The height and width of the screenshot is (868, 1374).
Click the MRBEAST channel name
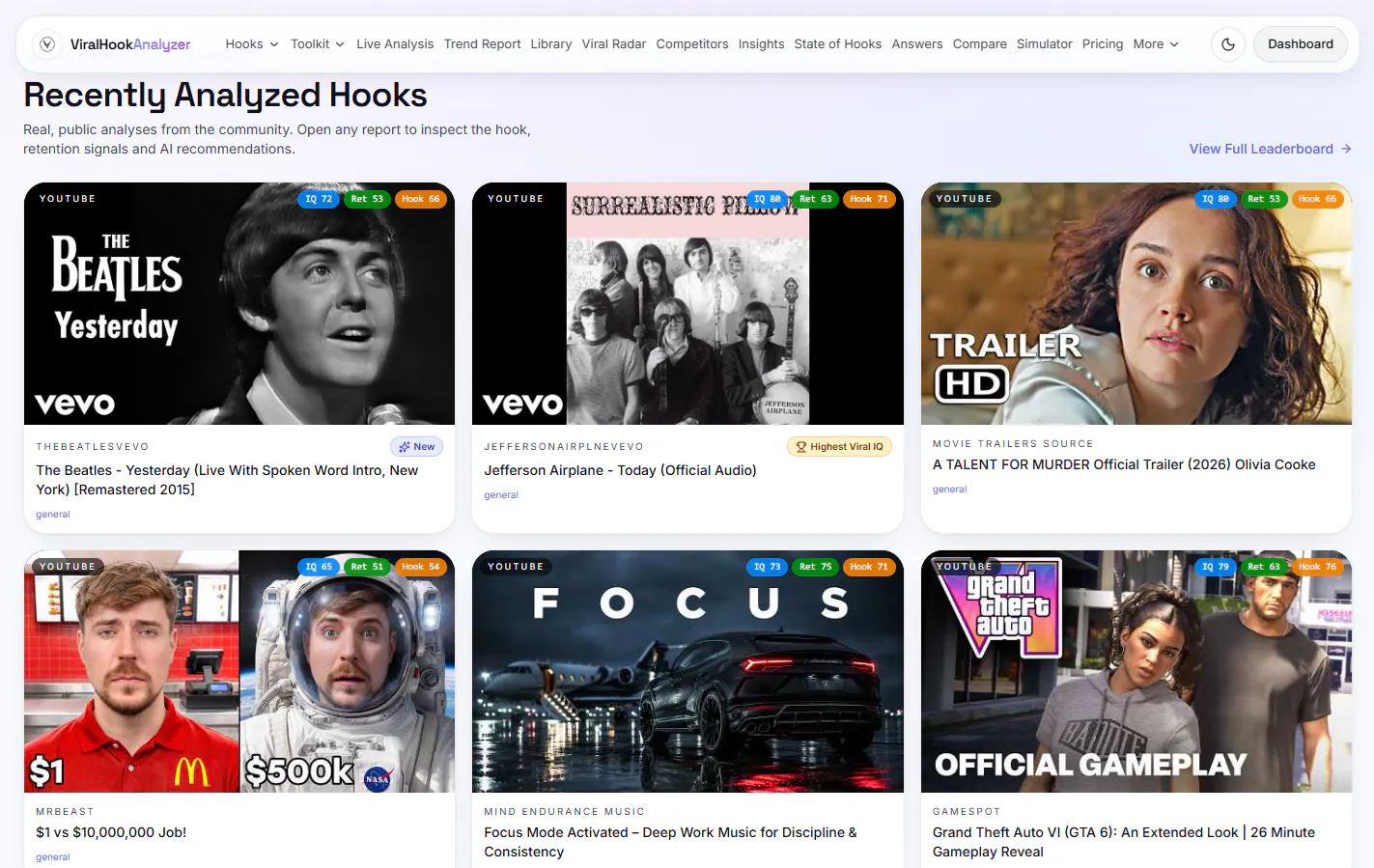coord(65,812)
